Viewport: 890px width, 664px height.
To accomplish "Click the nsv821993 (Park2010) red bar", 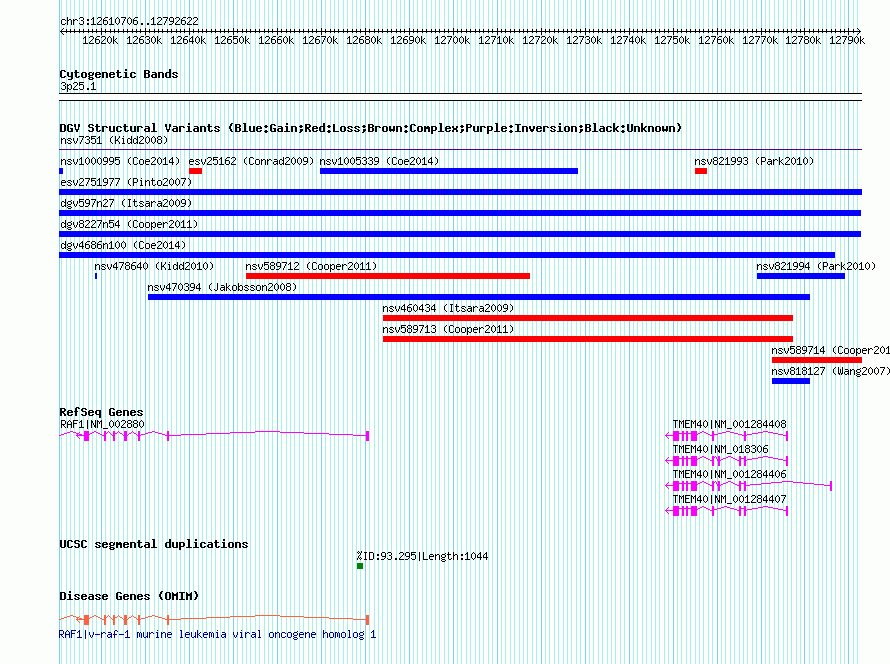I will [x=700, y=171].
